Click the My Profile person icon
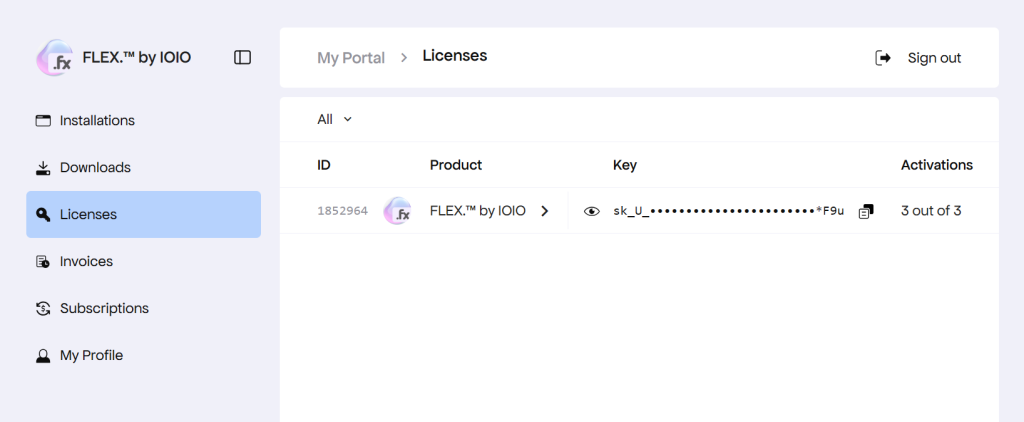The width and height of the screenshot is (1024, 422). pyautogui.click(x=43, y=356)
